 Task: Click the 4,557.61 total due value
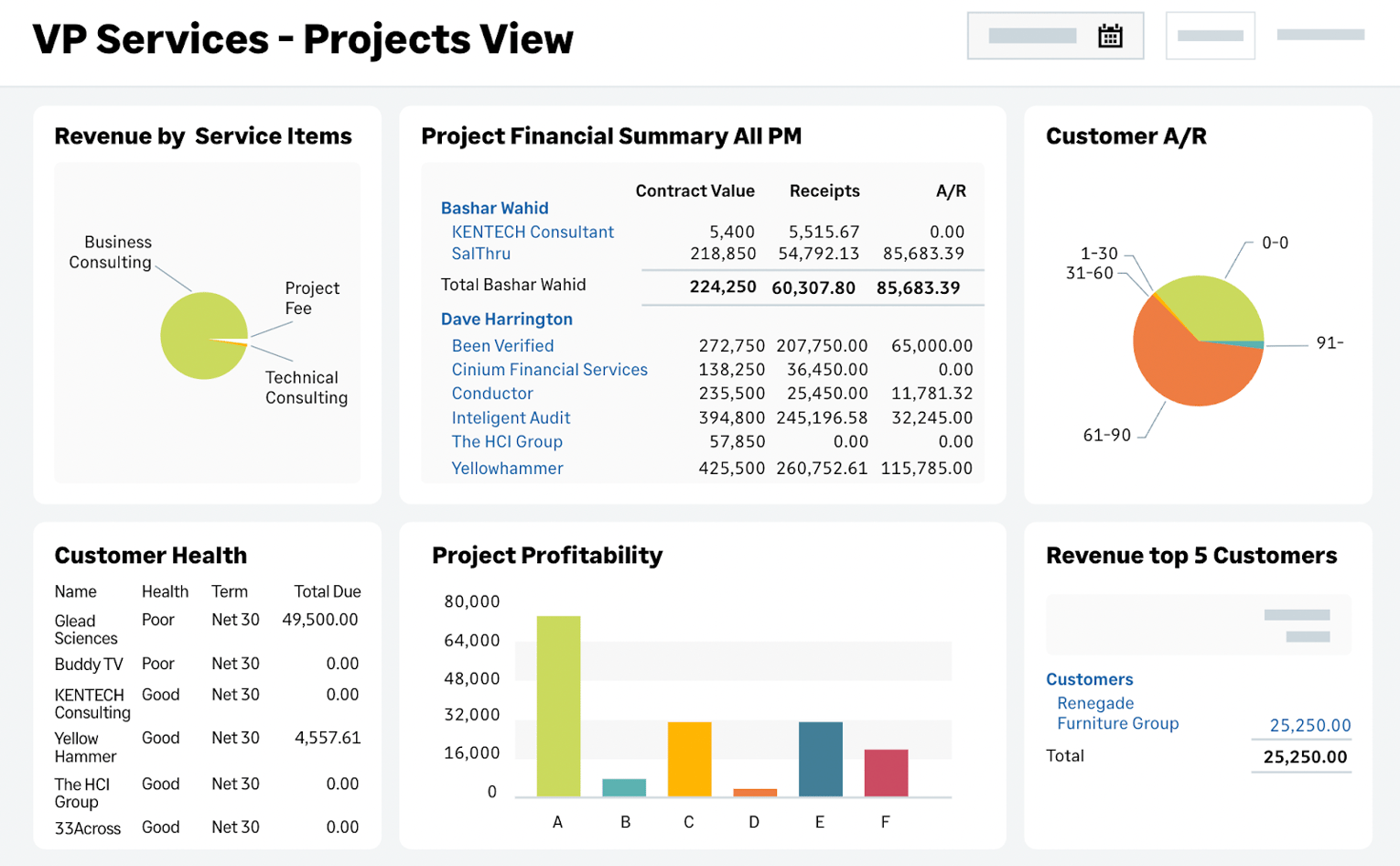point(327,737)
